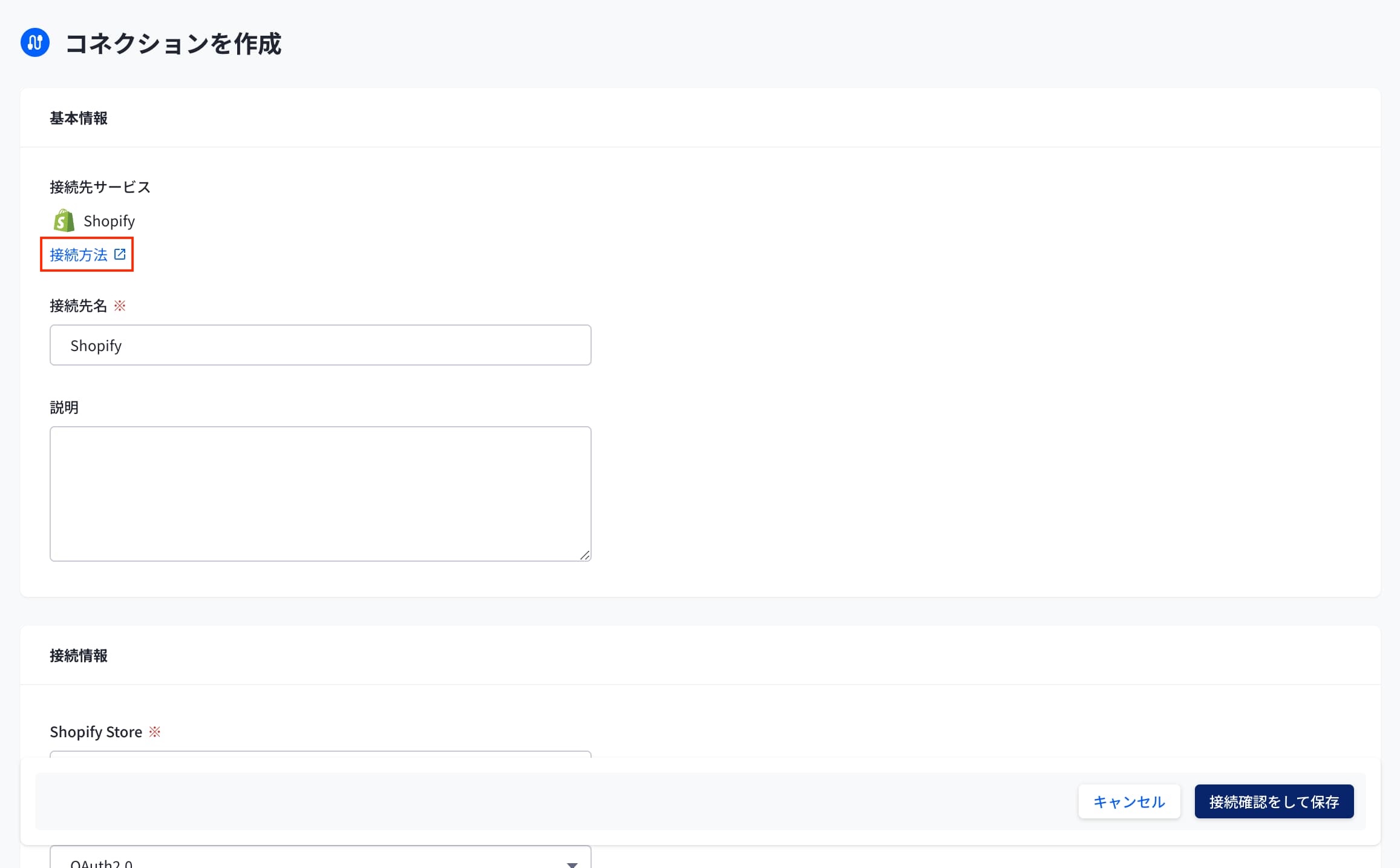Click 接続確認をして保存 to save connection

pyautogui.click(x=1274, y=801)
